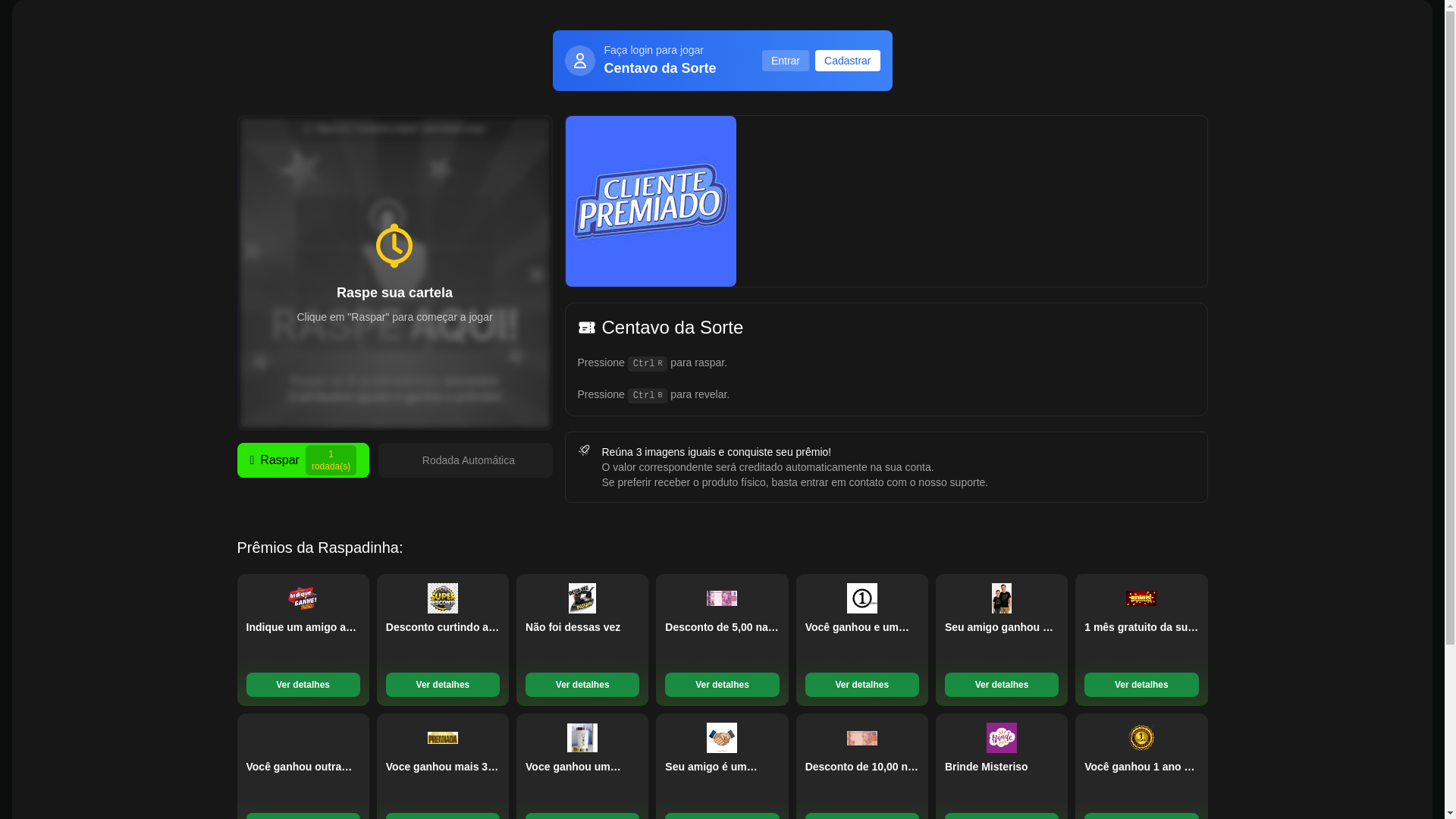The width and height of the screenshot is (1456, 819).
Task: View details for Desconto de 5,00 prize
Action: point(722,685)
